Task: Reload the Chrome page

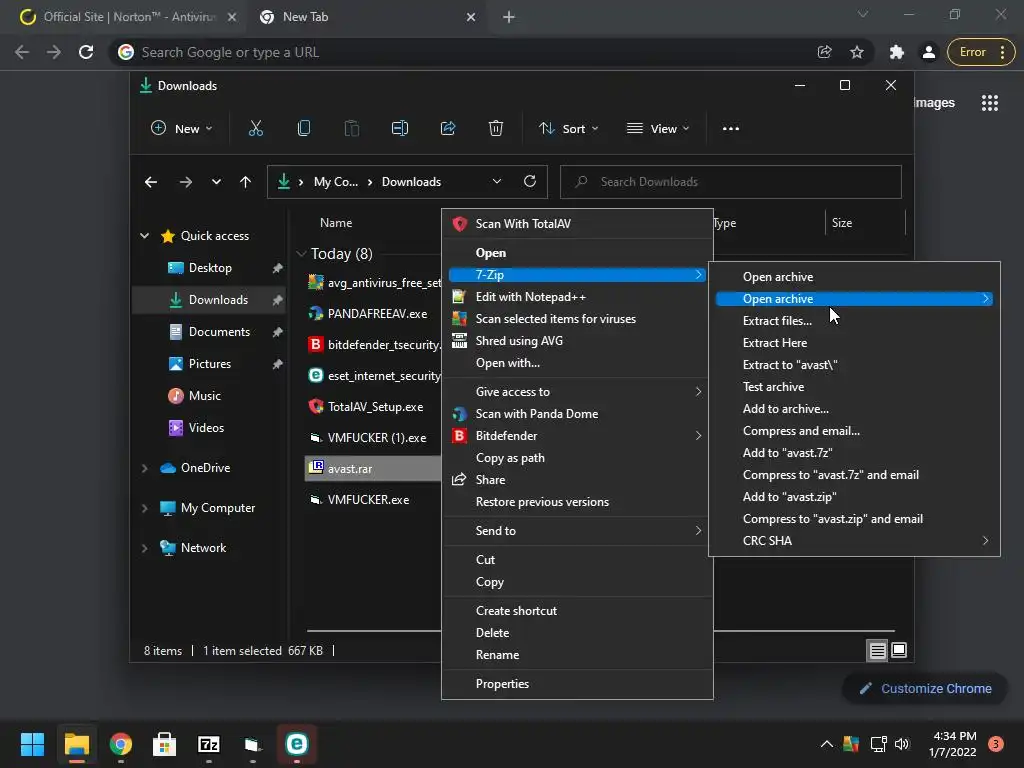Action: [86, 52]
